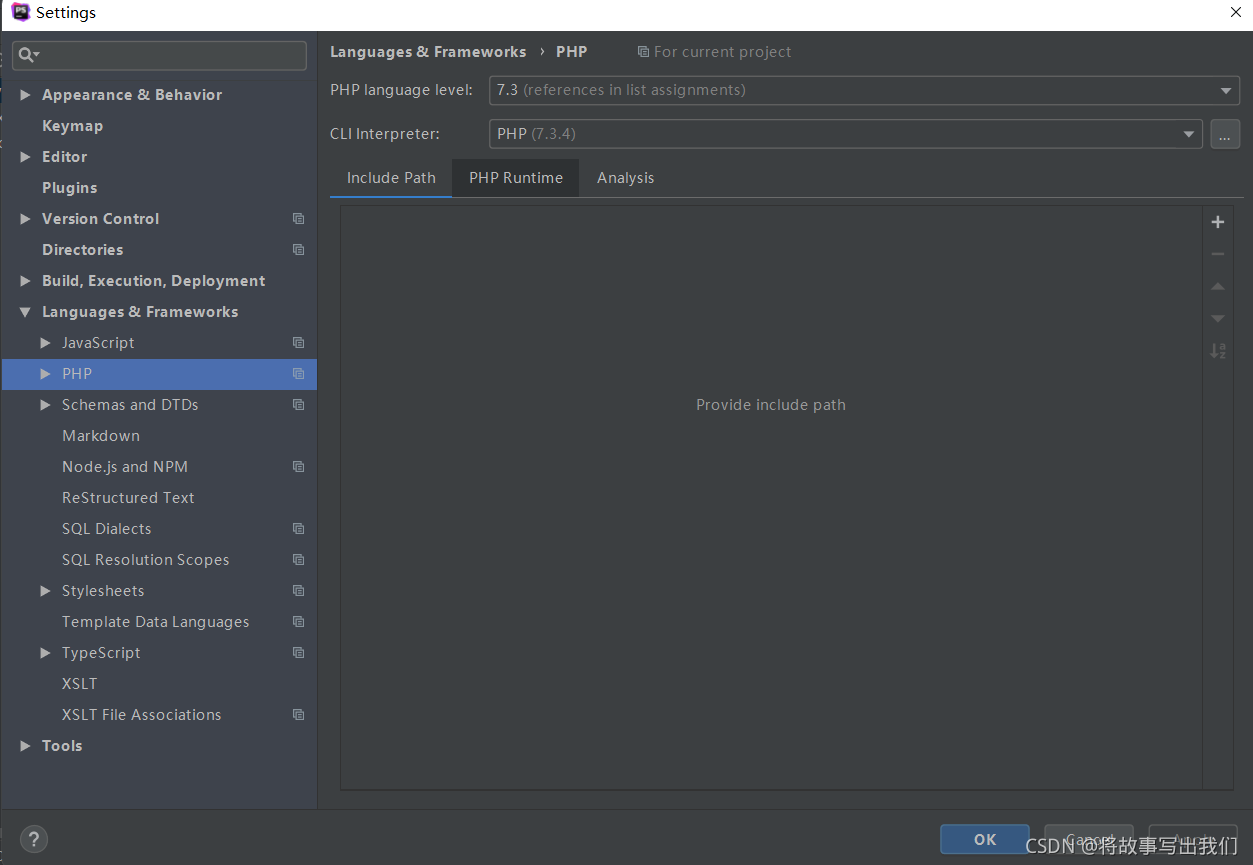Click Languages & Frameworks breadcrumb
This screenshot has width=1253, height=865.
point(428,52)
